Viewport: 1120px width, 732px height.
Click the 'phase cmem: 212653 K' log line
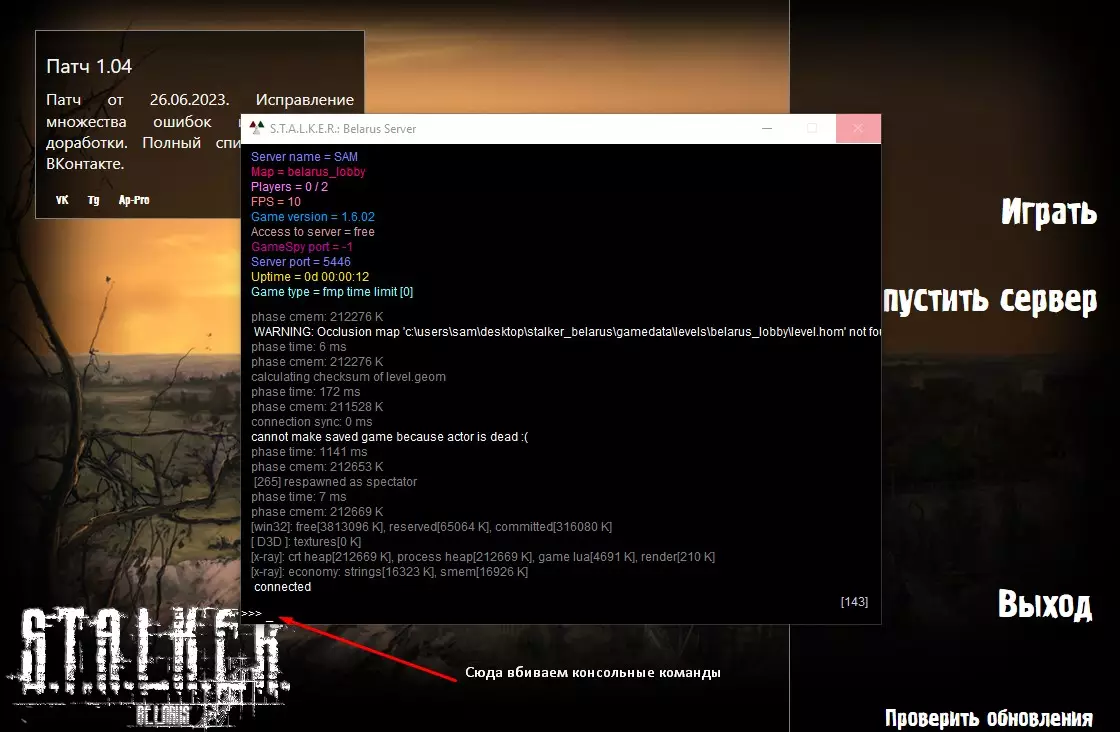click(x=317, y=466)
